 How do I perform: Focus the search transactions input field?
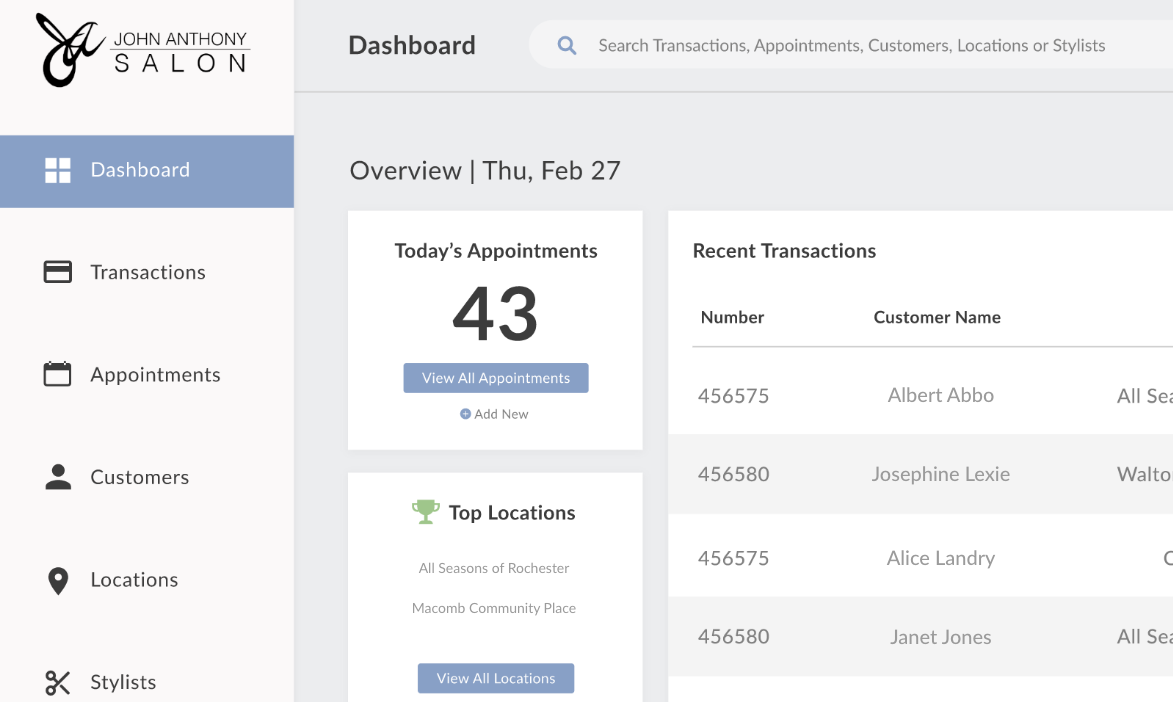click(850, 46)
